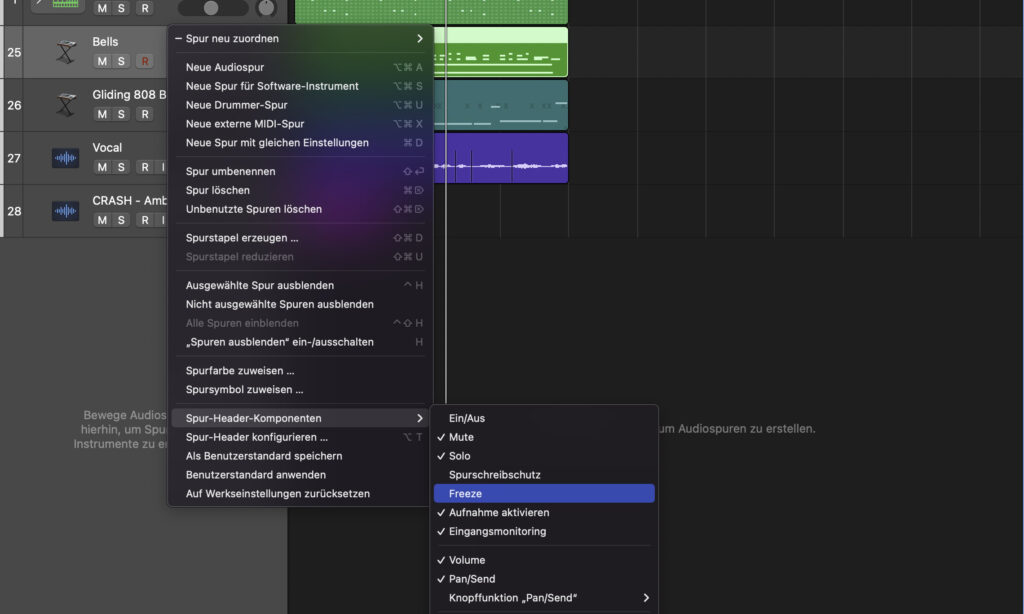Toggle "„Spuren ausblenden“ ein-/ausschalten" entry
The height and width of the screenshot is (614, 1024).
300,342
